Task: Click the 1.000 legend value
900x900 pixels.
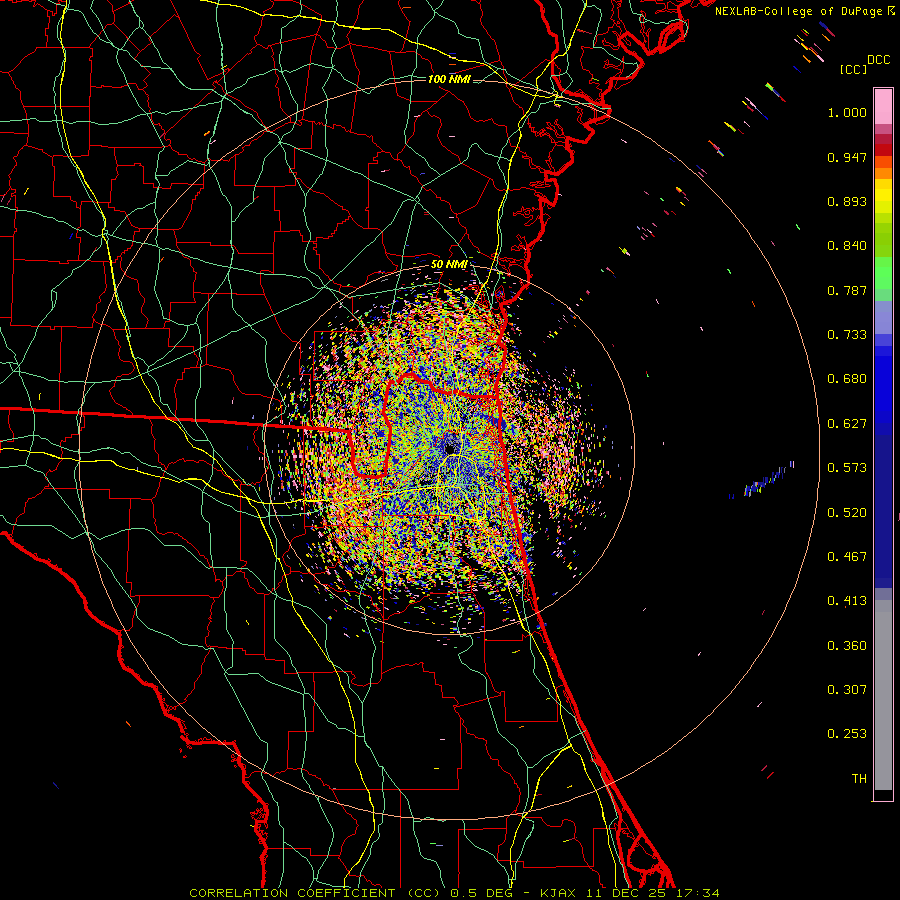Action: coord(847,112)
